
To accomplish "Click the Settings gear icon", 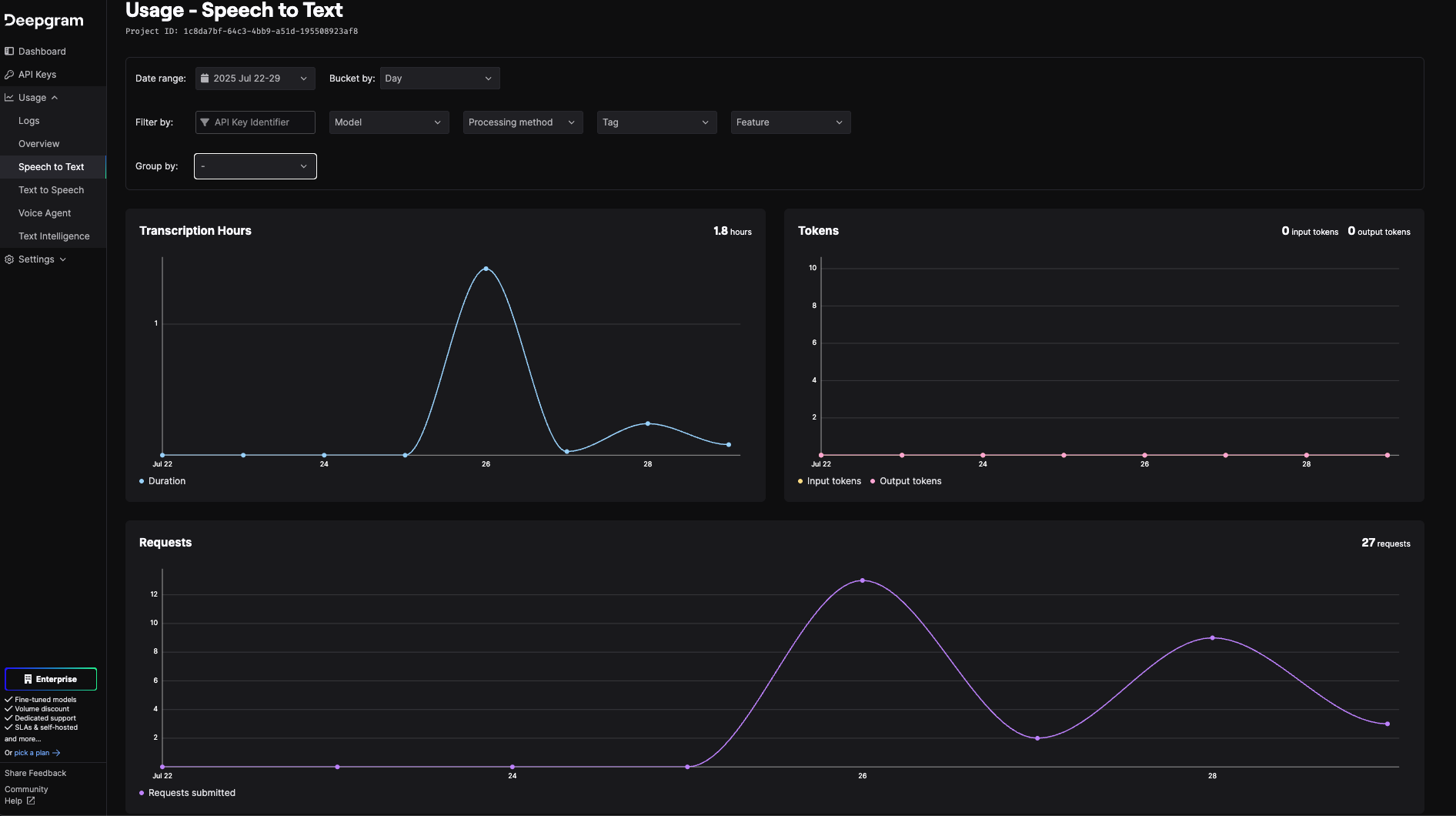I will (x=9, y=259).
